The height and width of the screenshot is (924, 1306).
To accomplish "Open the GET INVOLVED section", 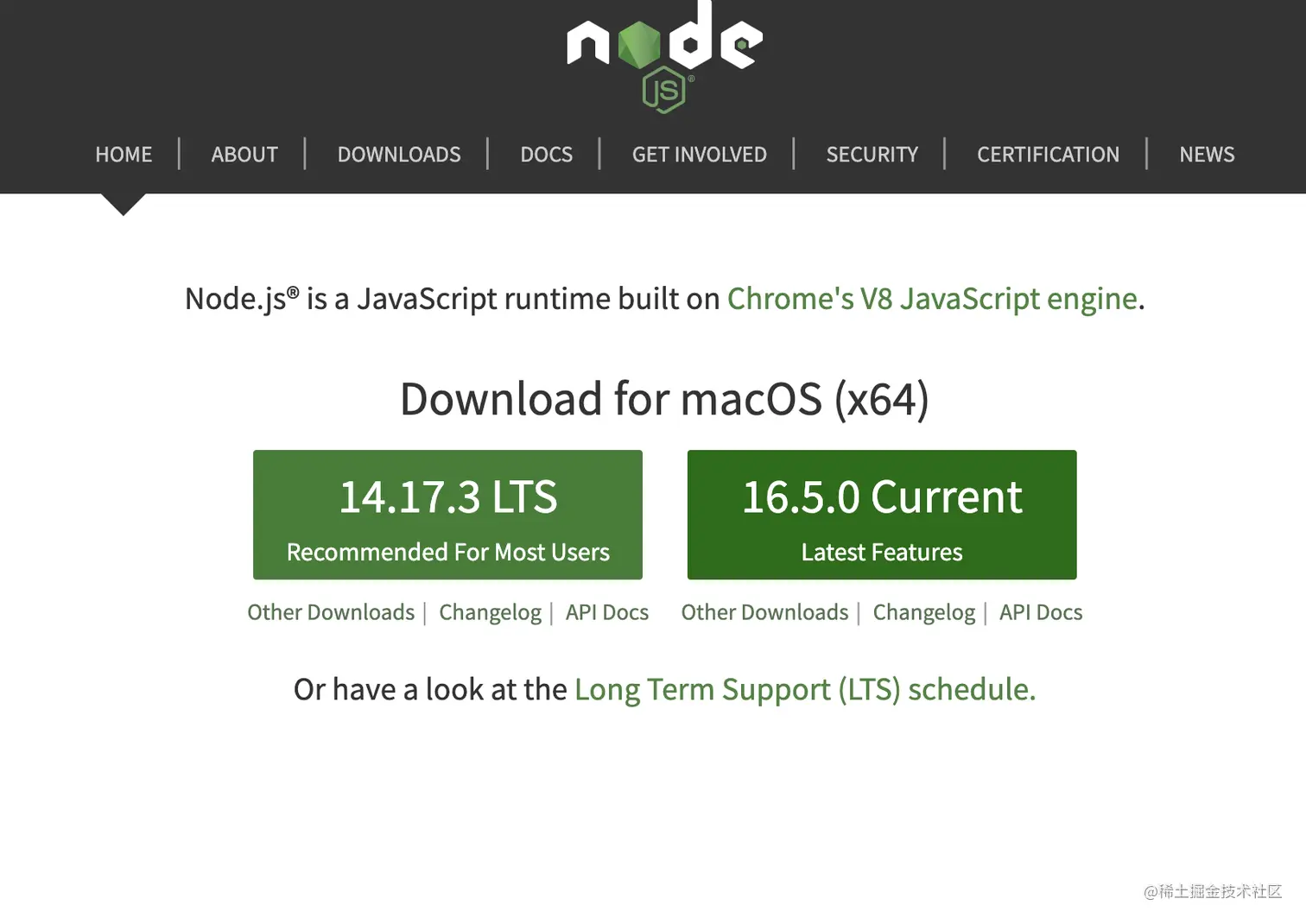I will [700, 155].
